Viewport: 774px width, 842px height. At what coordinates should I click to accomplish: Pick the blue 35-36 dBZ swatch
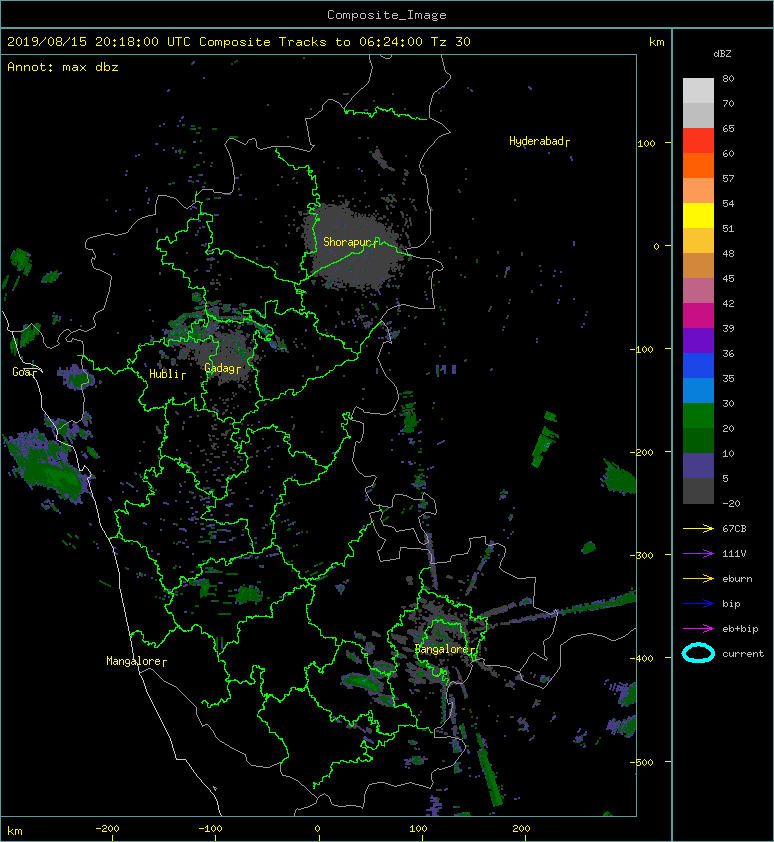coord(698,365)
